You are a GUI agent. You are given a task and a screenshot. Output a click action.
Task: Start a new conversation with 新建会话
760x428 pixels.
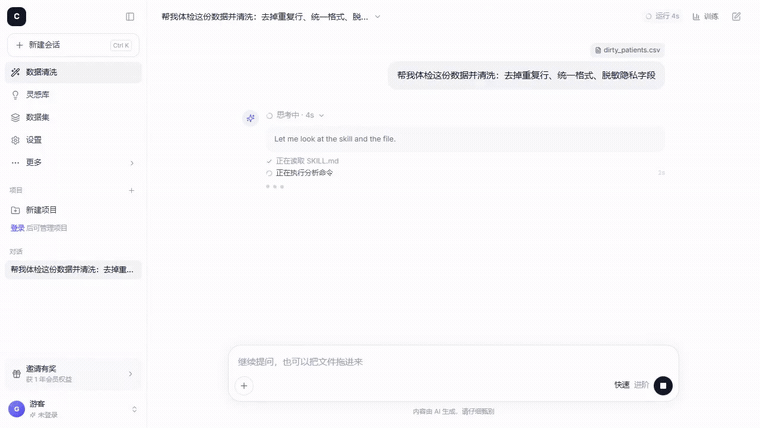point(73,45)
